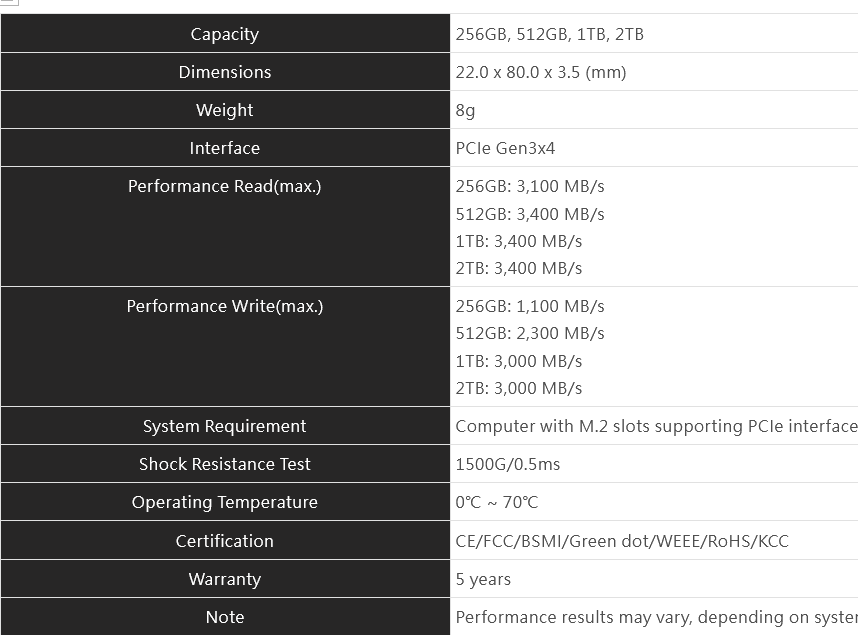
Task: Click the 512GB: 2,300 MB/s write speed
Action: coord(530,333)
